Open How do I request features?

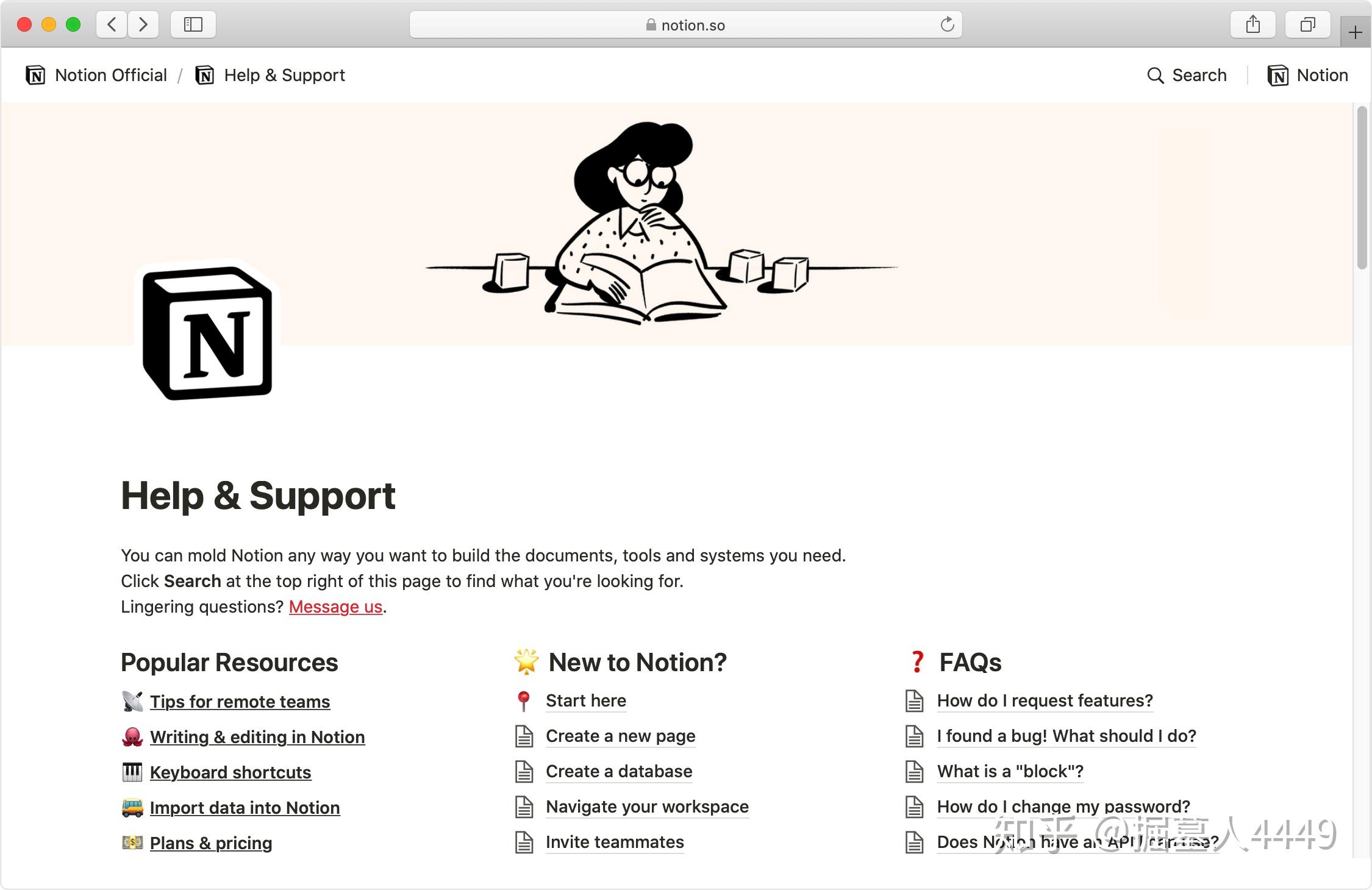[x=1045, y=700]
